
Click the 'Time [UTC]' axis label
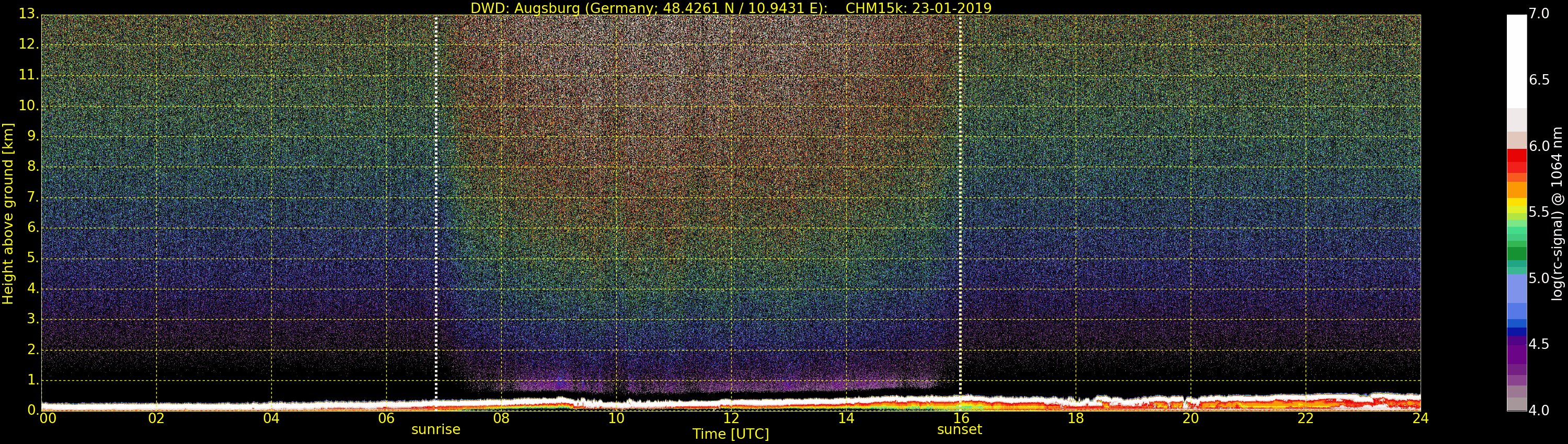731,434
